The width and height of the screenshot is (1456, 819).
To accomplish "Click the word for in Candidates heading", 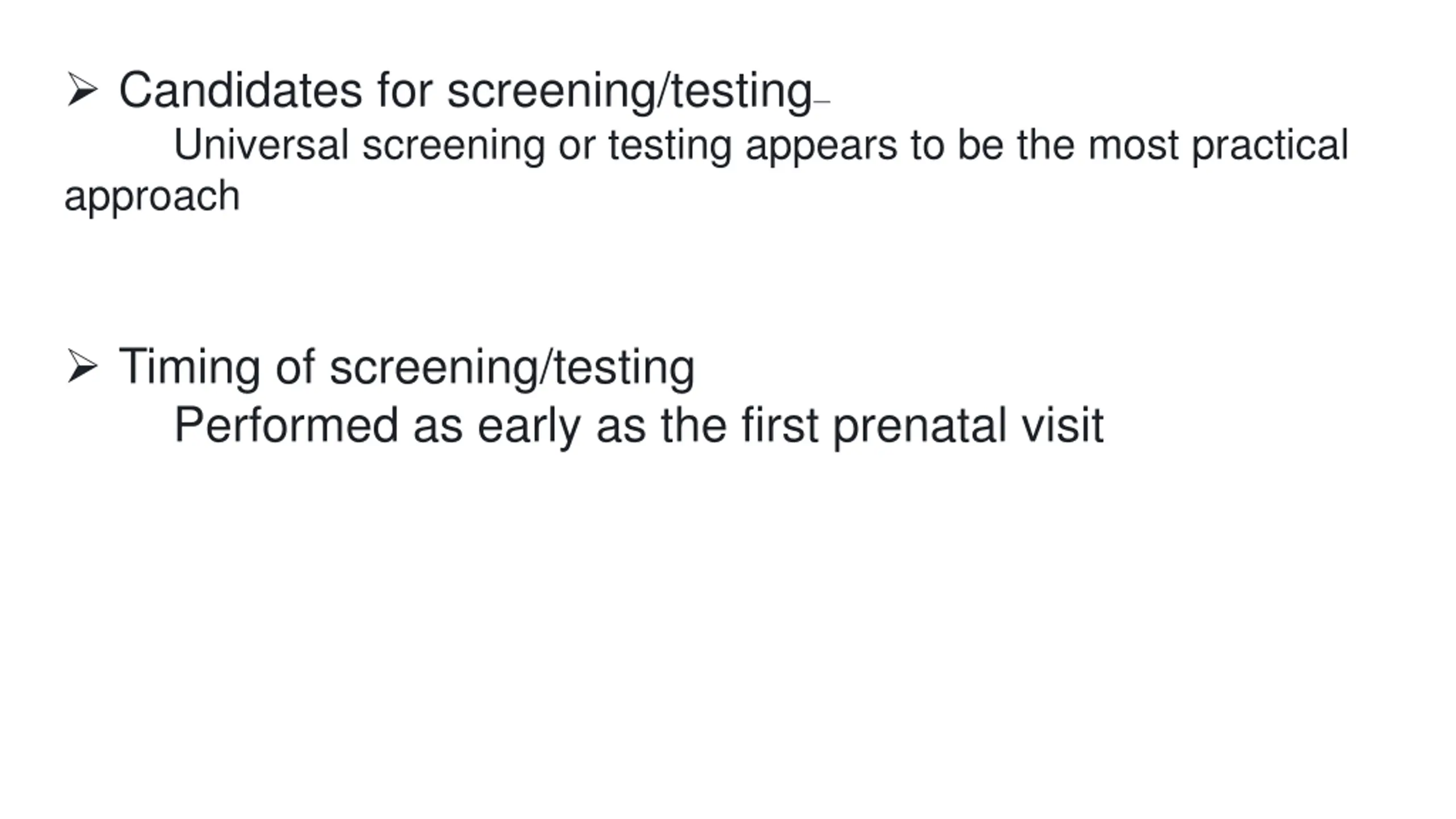I will tap(404, 90).
